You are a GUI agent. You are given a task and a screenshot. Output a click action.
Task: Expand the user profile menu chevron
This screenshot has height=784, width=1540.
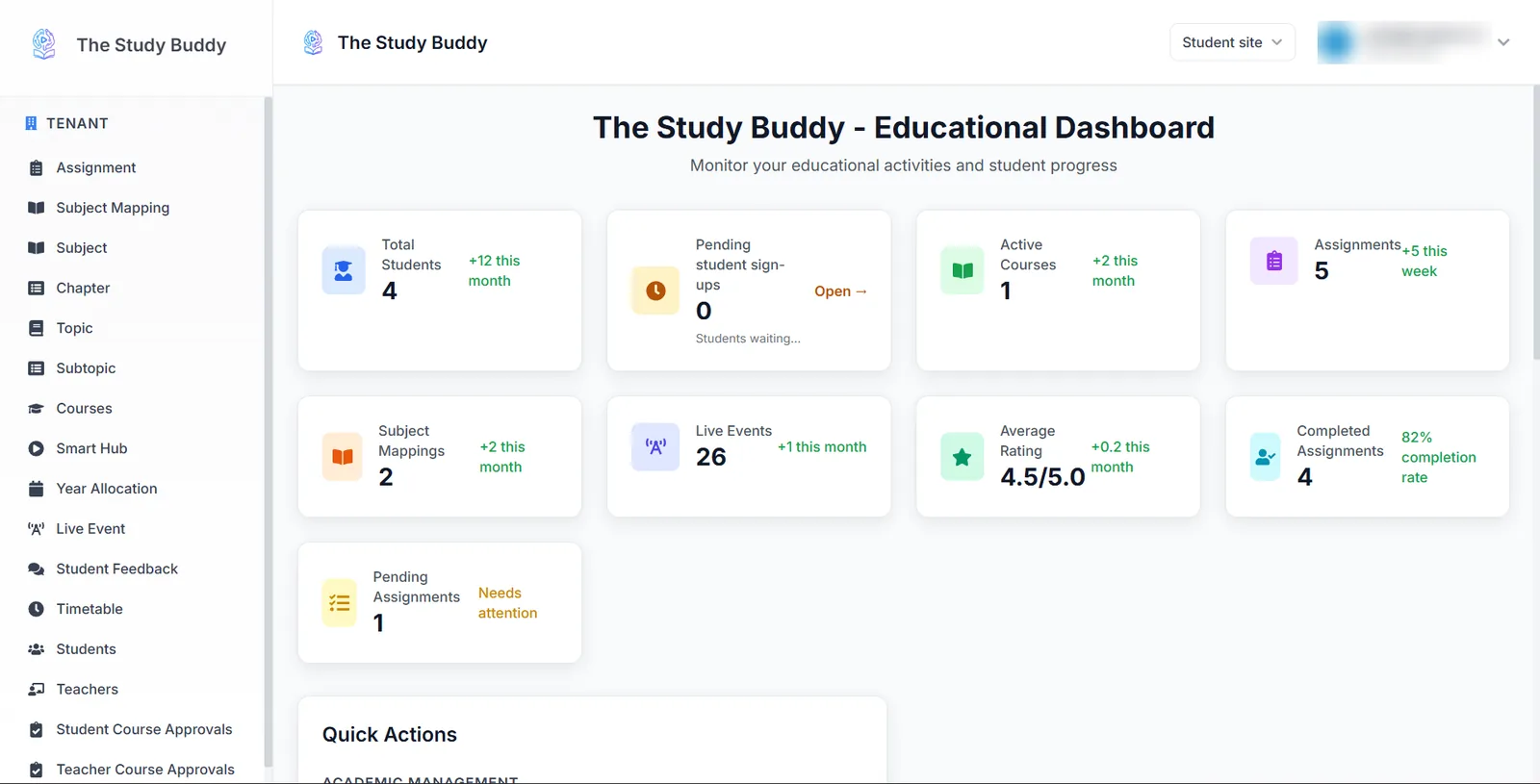coord(1503,42)
